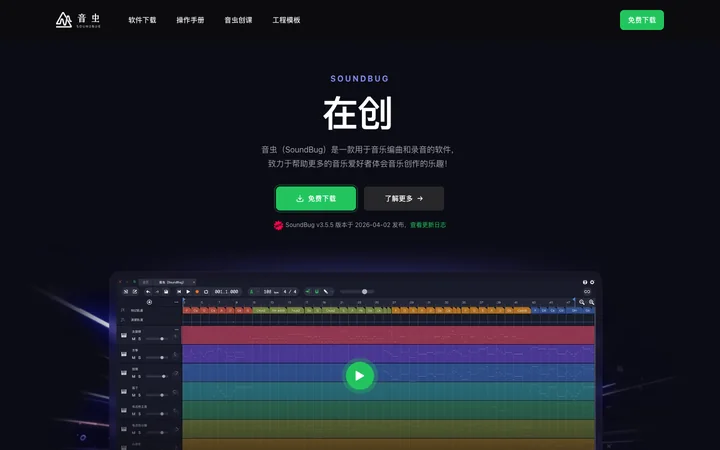Toggle the green magnet snap icon
720x450 pixels.
pos(316,292)
